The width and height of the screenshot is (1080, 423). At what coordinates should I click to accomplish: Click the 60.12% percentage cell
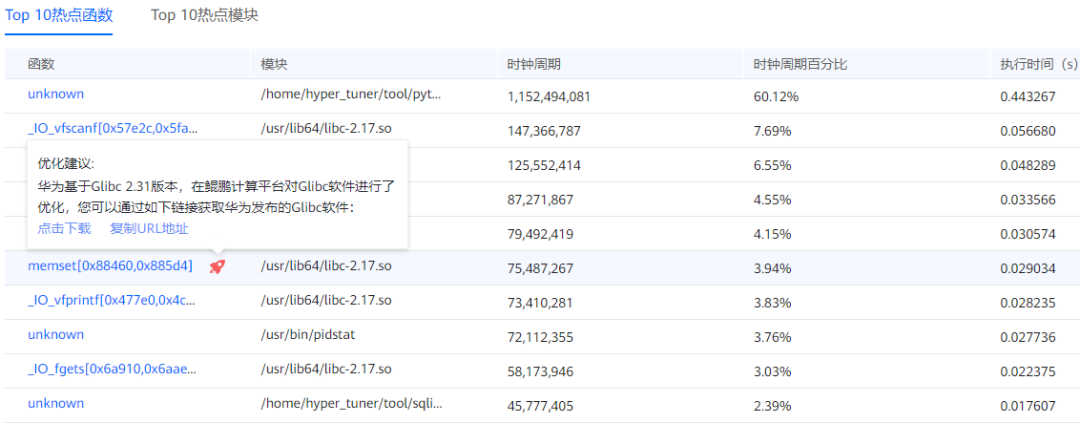776,97
